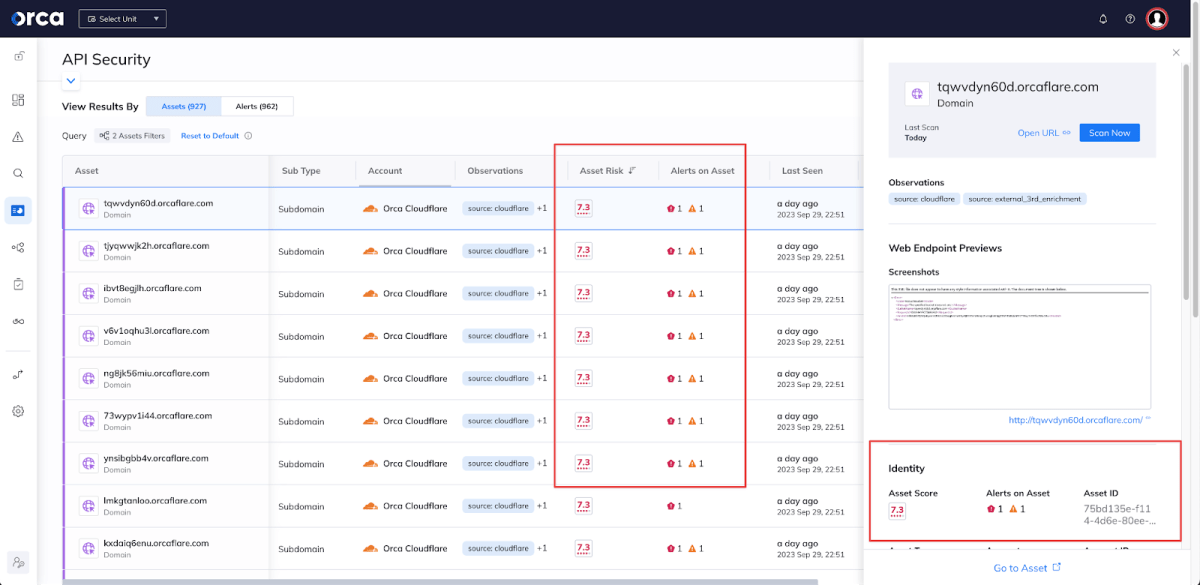Expand the chevron below API Security title
Image resolution: width=1200 pixels, height=585 pixels.
click(x=70, y=81)
